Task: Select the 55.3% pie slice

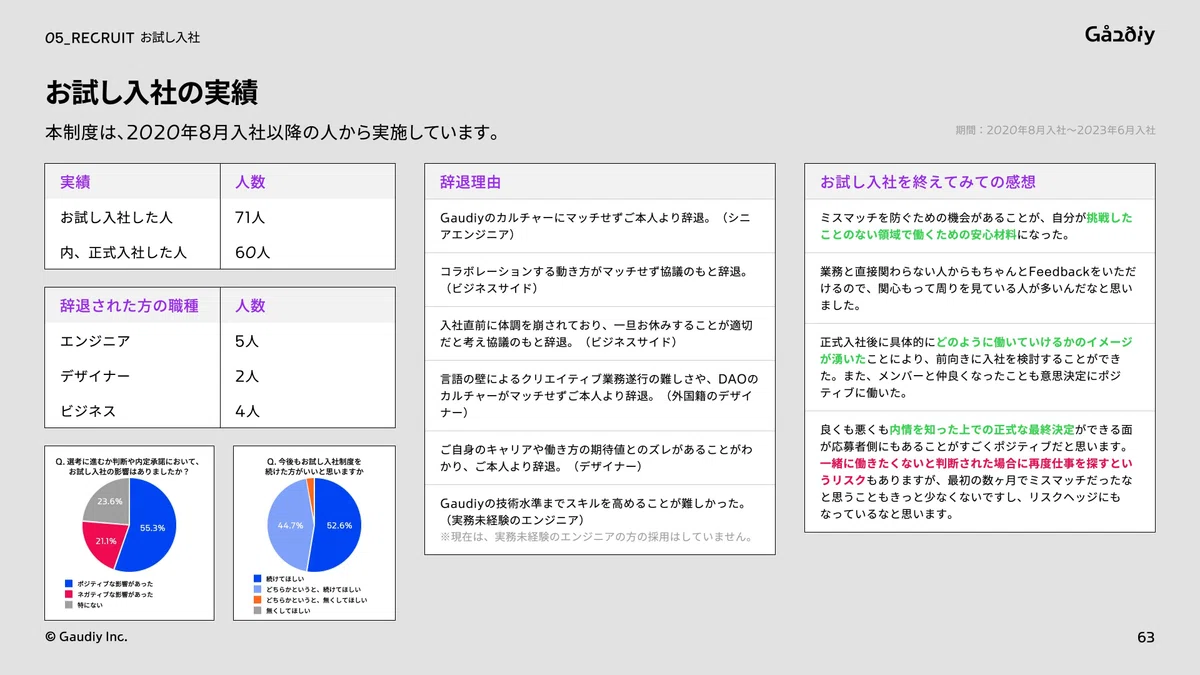Action: [x=150, y=525]
